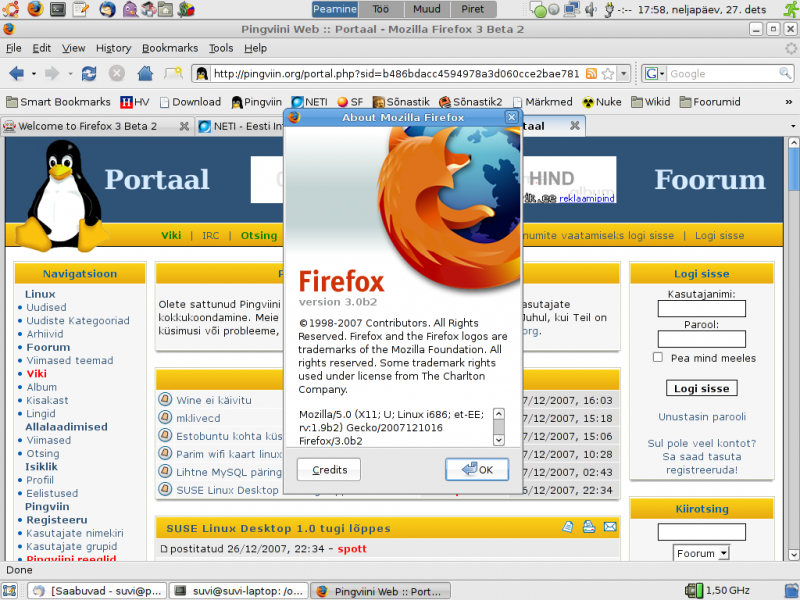
Task: Open the History menu
Action: (x=113, y=48)
